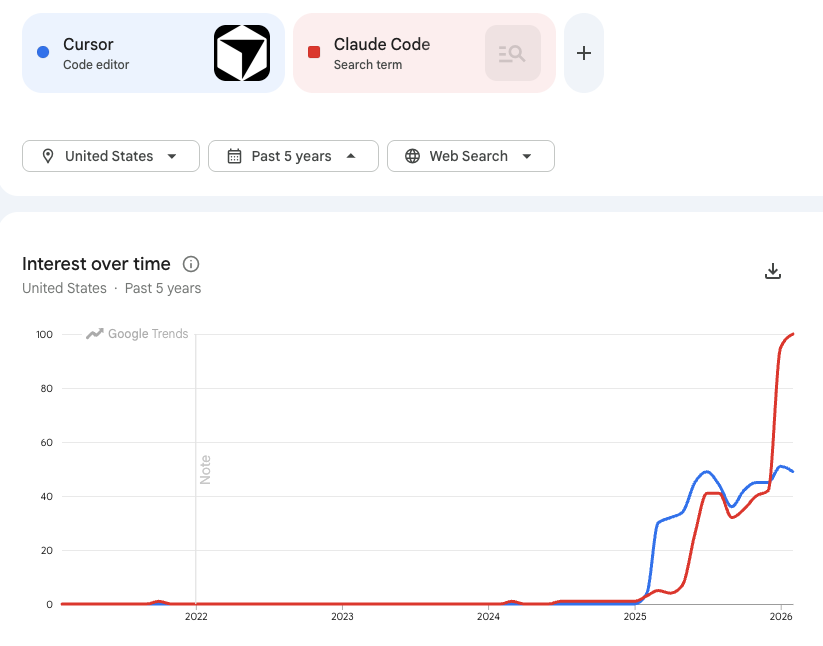
Task: Download the Interest over time chart data
Action: (x=773, y=271)
